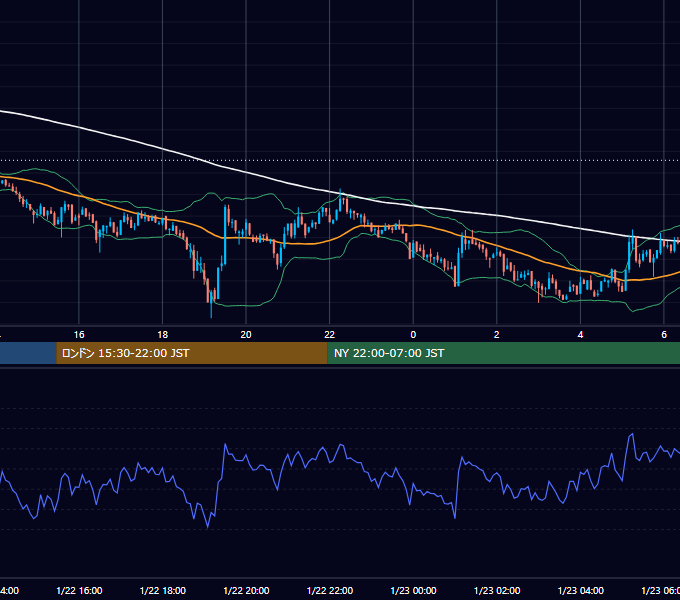Click the hour 16 axis label
Screen dimensions: 680x600
tap(79, 335)
